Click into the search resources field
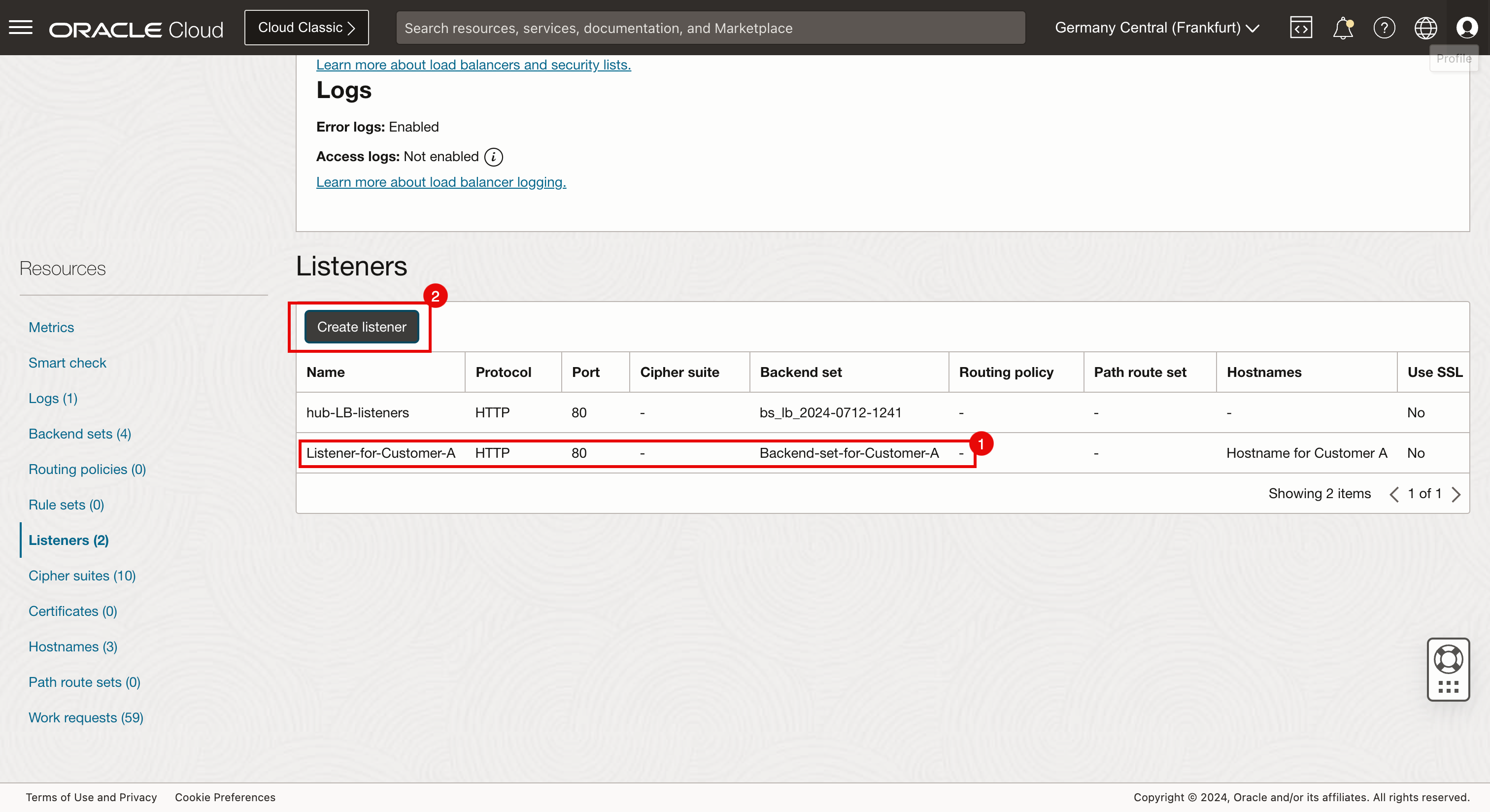The width and height of the screenshot is (1490, 812). tap(710, 28)
